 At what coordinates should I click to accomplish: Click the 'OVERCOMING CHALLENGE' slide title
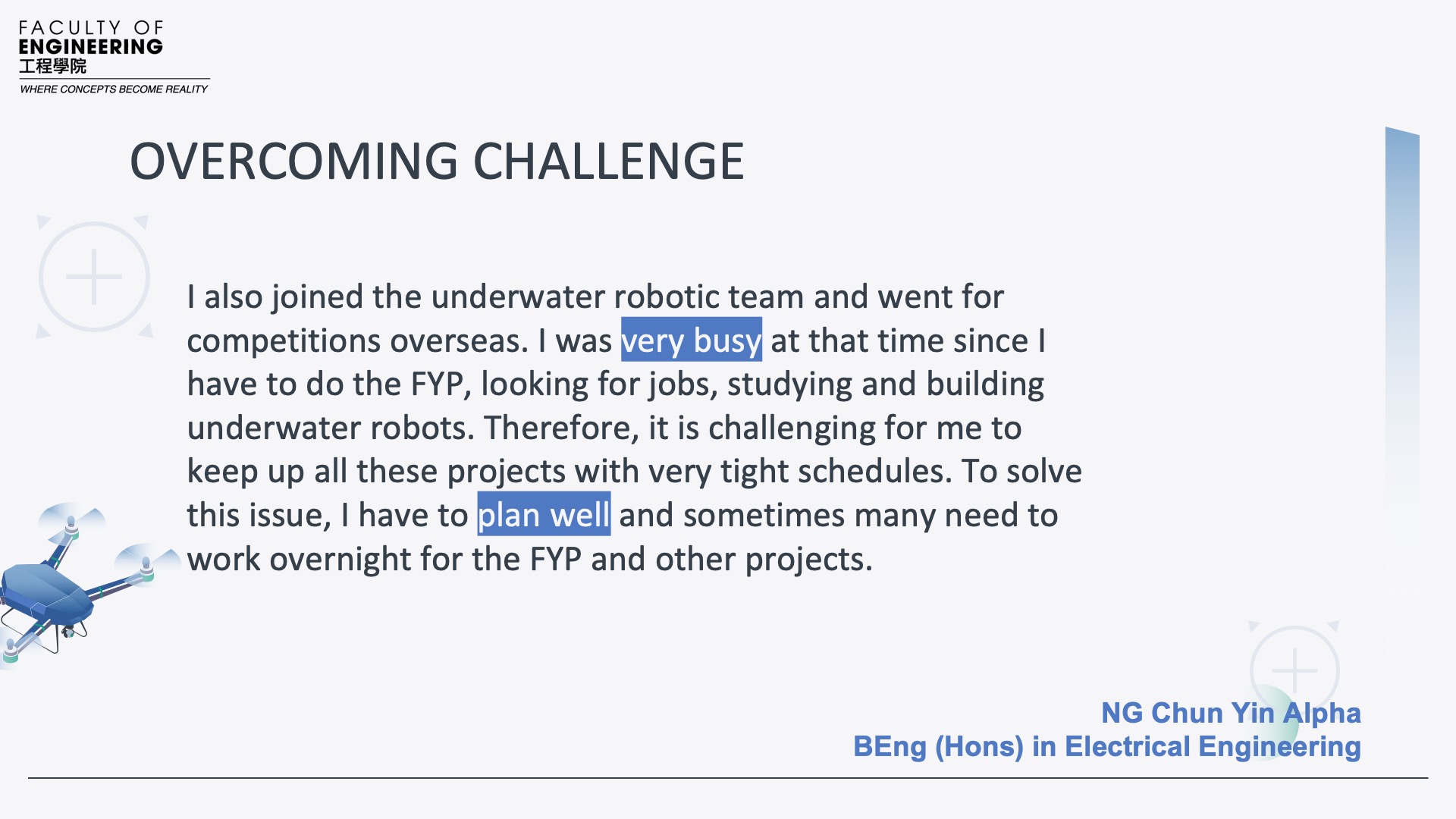(x=437, y=161)
